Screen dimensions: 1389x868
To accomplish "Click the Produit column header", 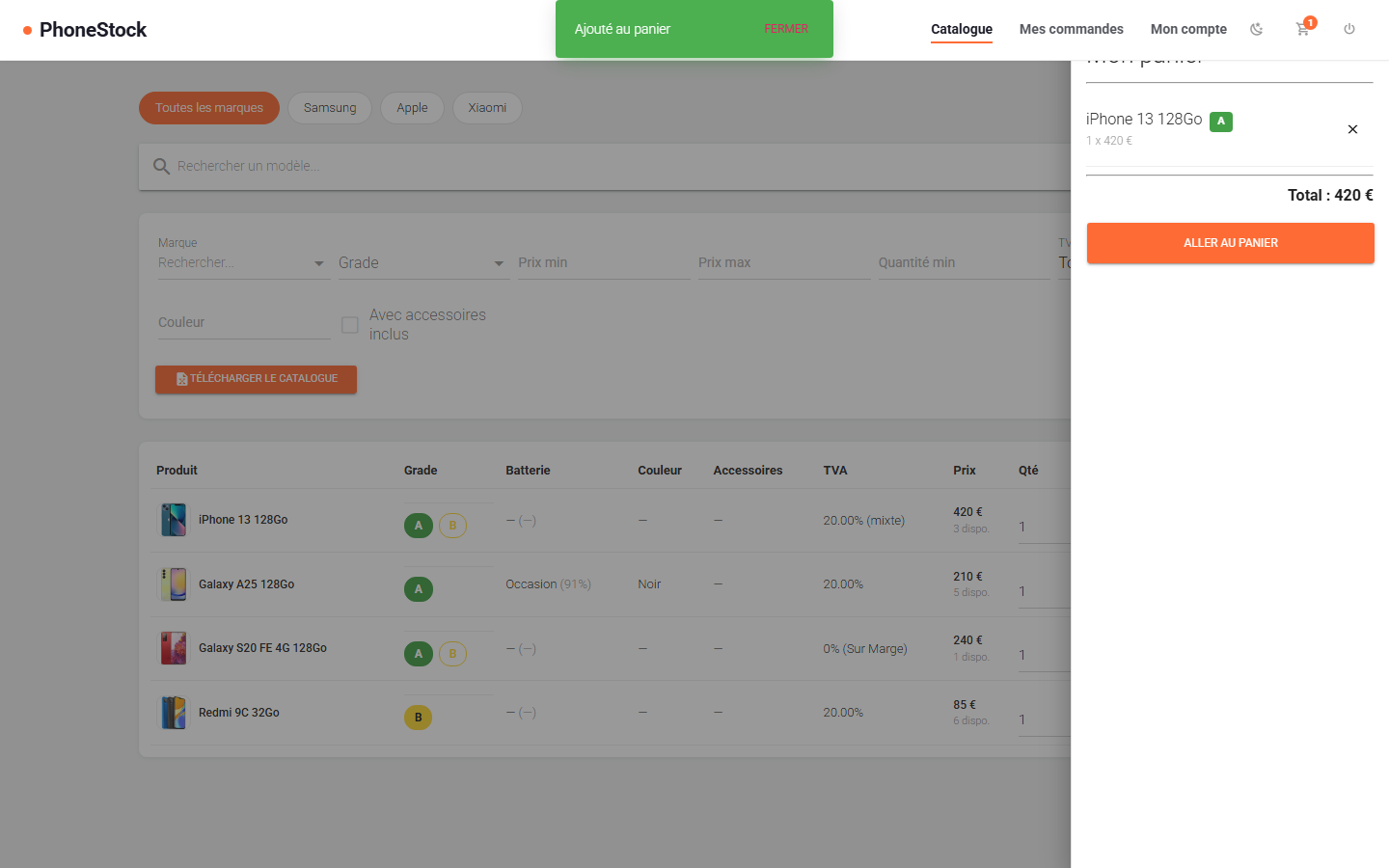I will [177, 471].
